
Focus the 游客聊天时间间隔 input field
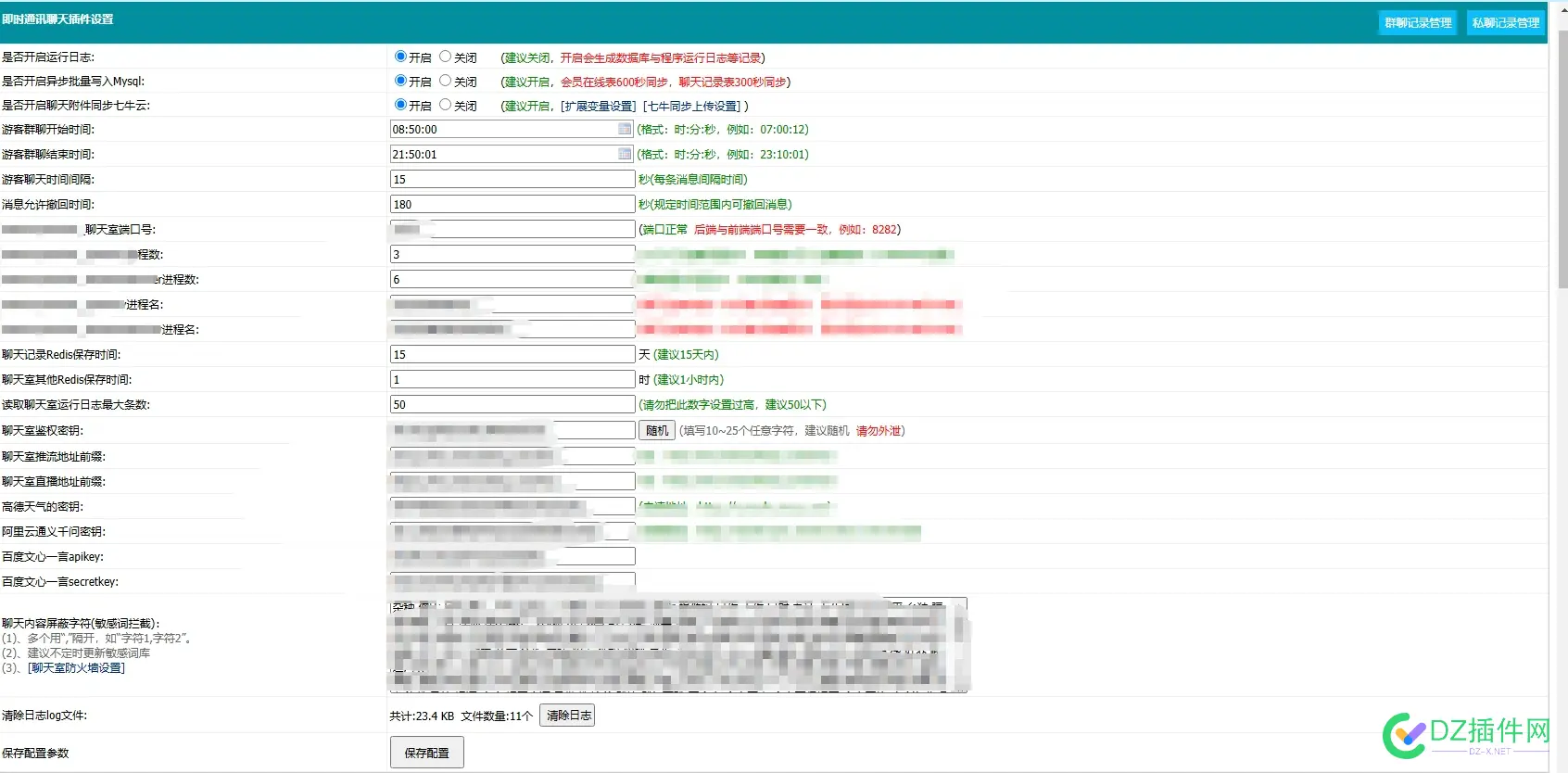coord(512,179)
